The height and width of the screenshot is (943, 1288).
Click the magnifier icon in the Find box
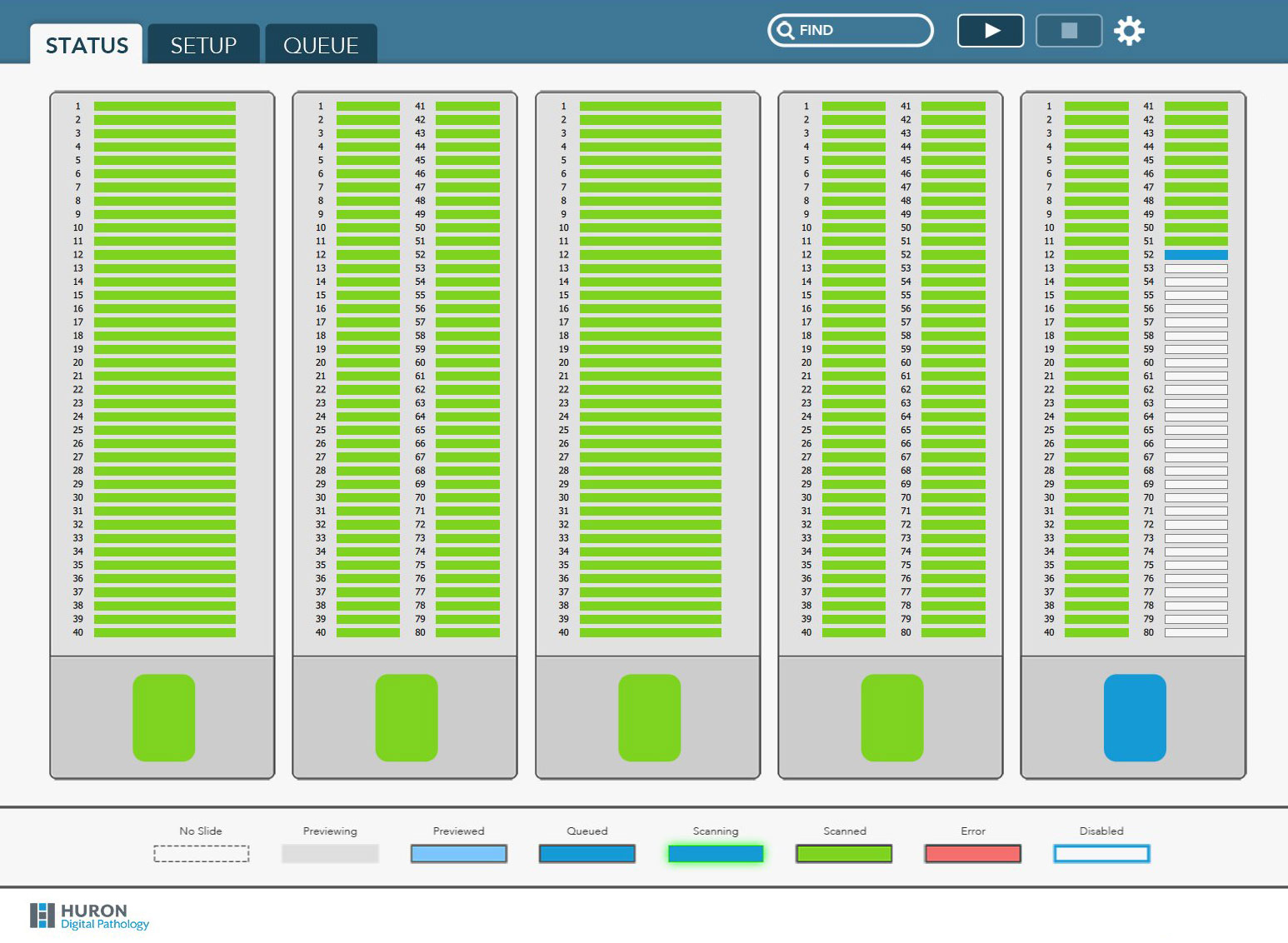[x=785, y=31]
